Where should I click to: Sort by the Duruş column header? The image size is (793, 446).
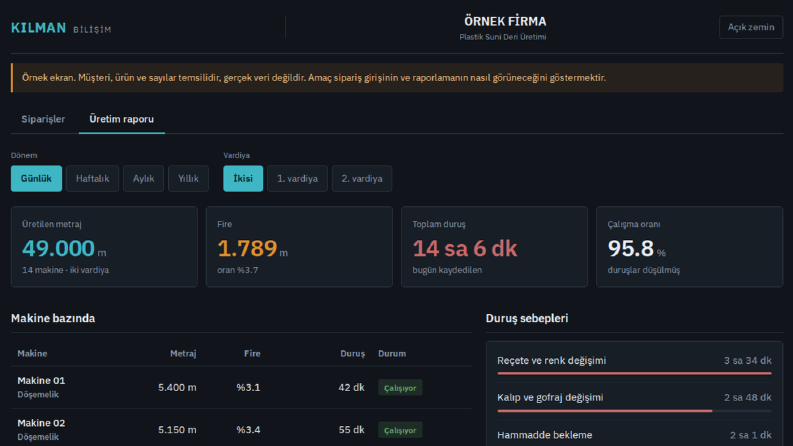point(353,353)
